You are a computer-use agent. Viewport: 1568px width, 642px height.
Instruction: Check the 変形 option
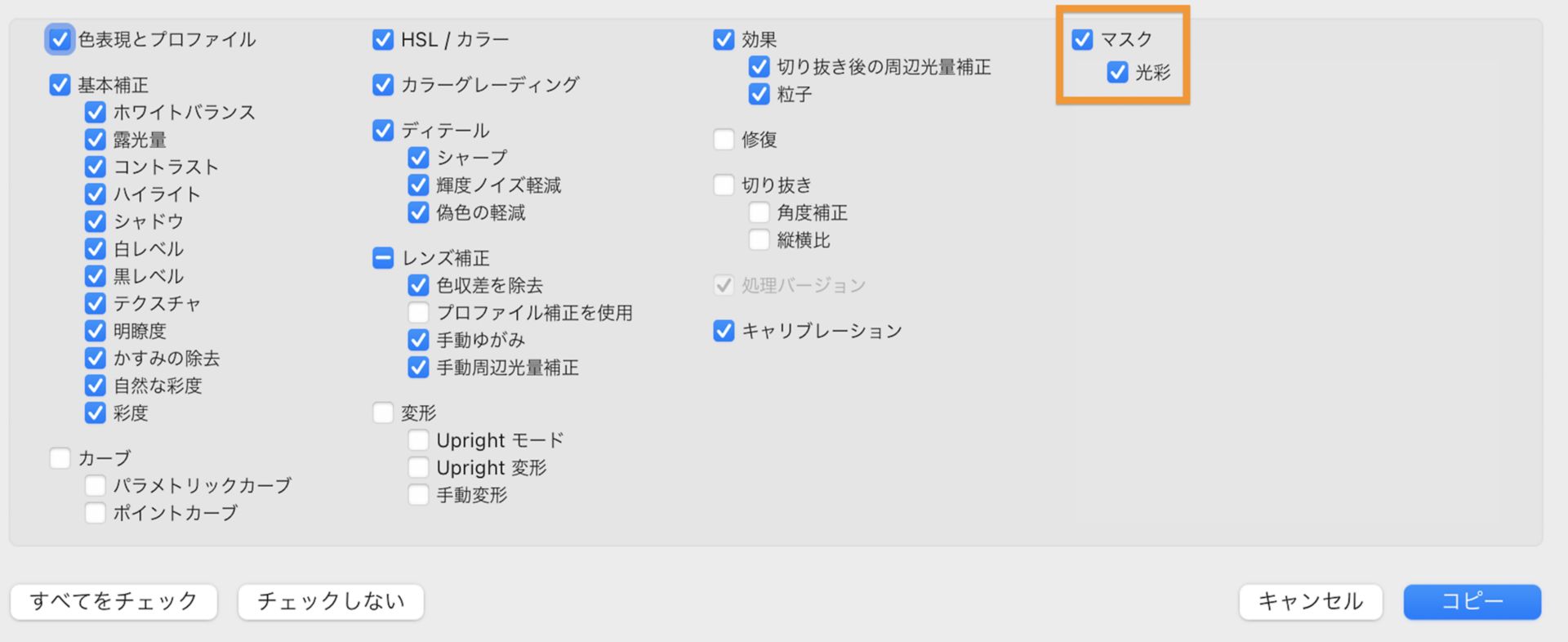tap(382, 412)
